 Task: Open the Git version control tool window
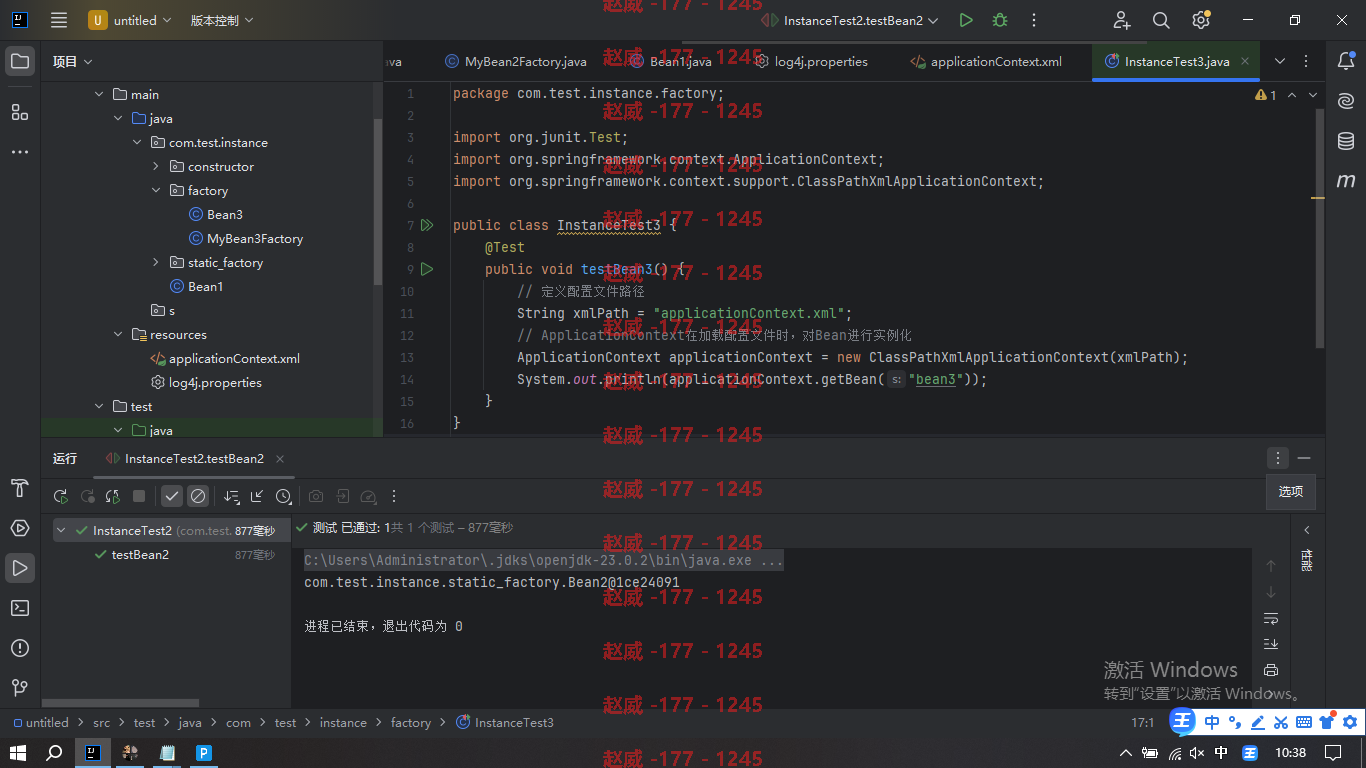tap(20, 688)
